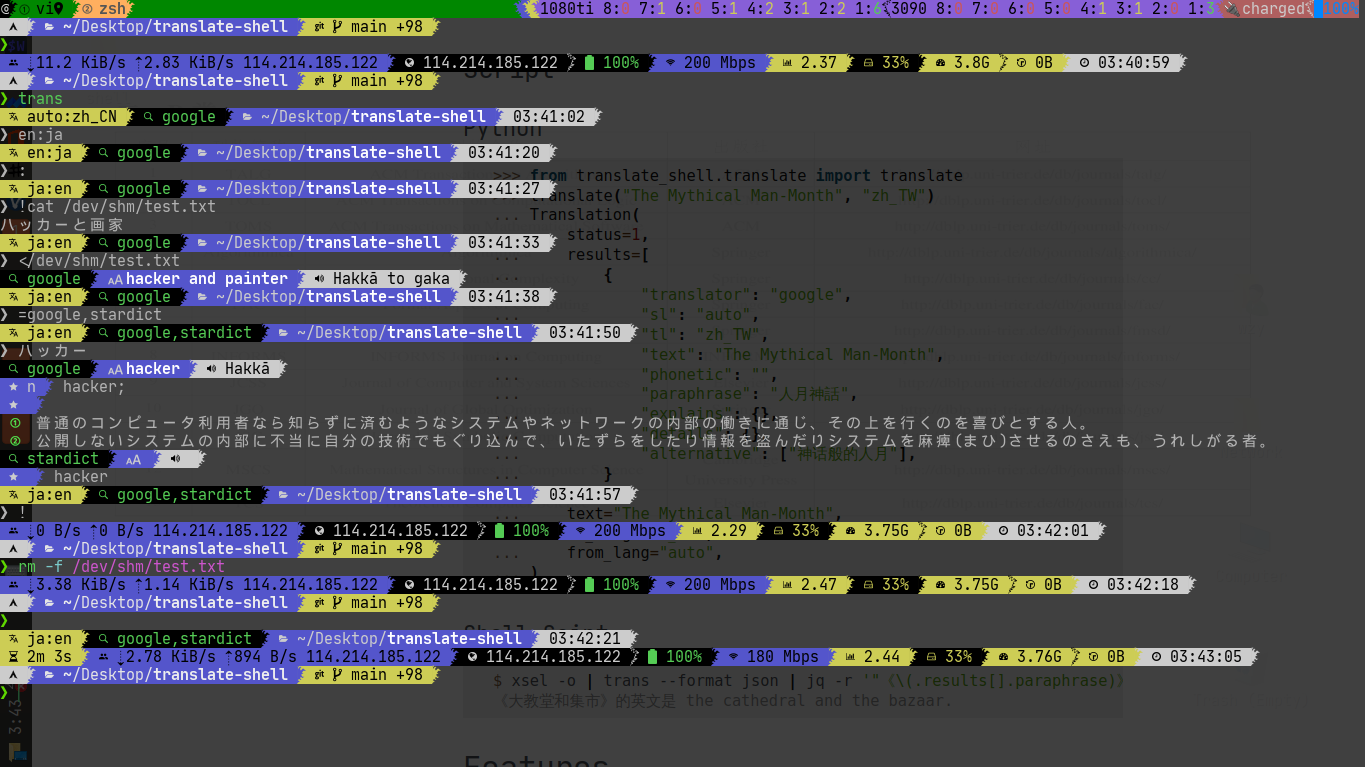Screen dimensions: 1365x767
Task: Click the load chart icon beside 2.37
Action: coord(786,62)
